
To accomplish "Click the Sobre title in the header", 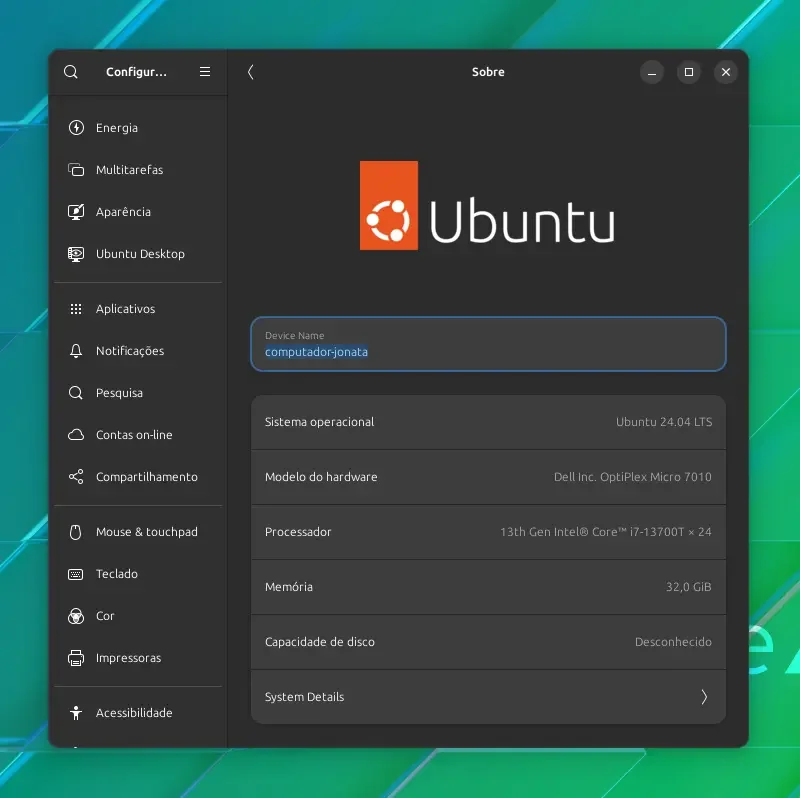I will coord(488,72).
